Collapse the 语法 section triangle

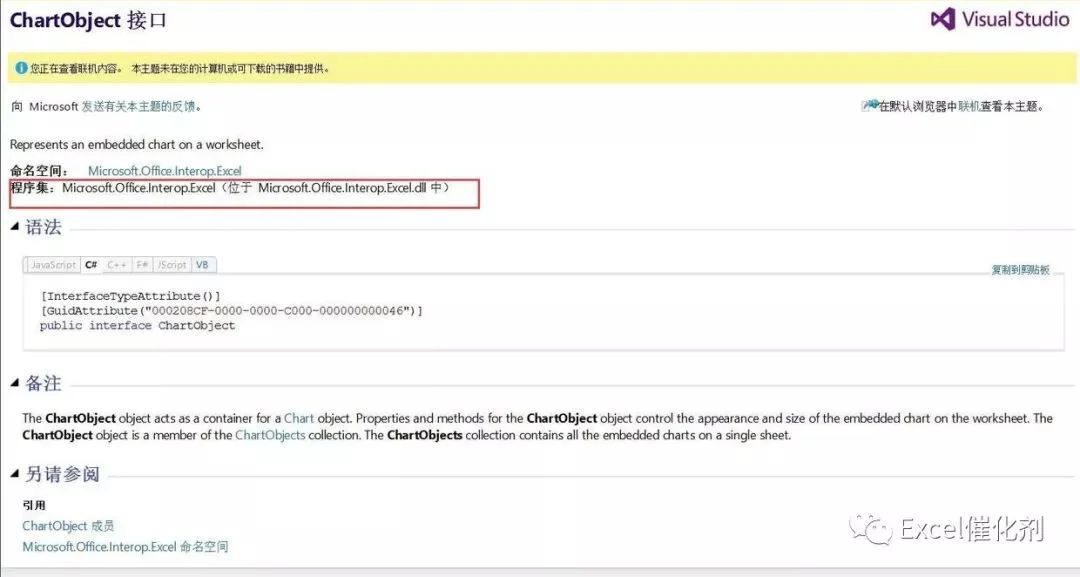(14, 227)
